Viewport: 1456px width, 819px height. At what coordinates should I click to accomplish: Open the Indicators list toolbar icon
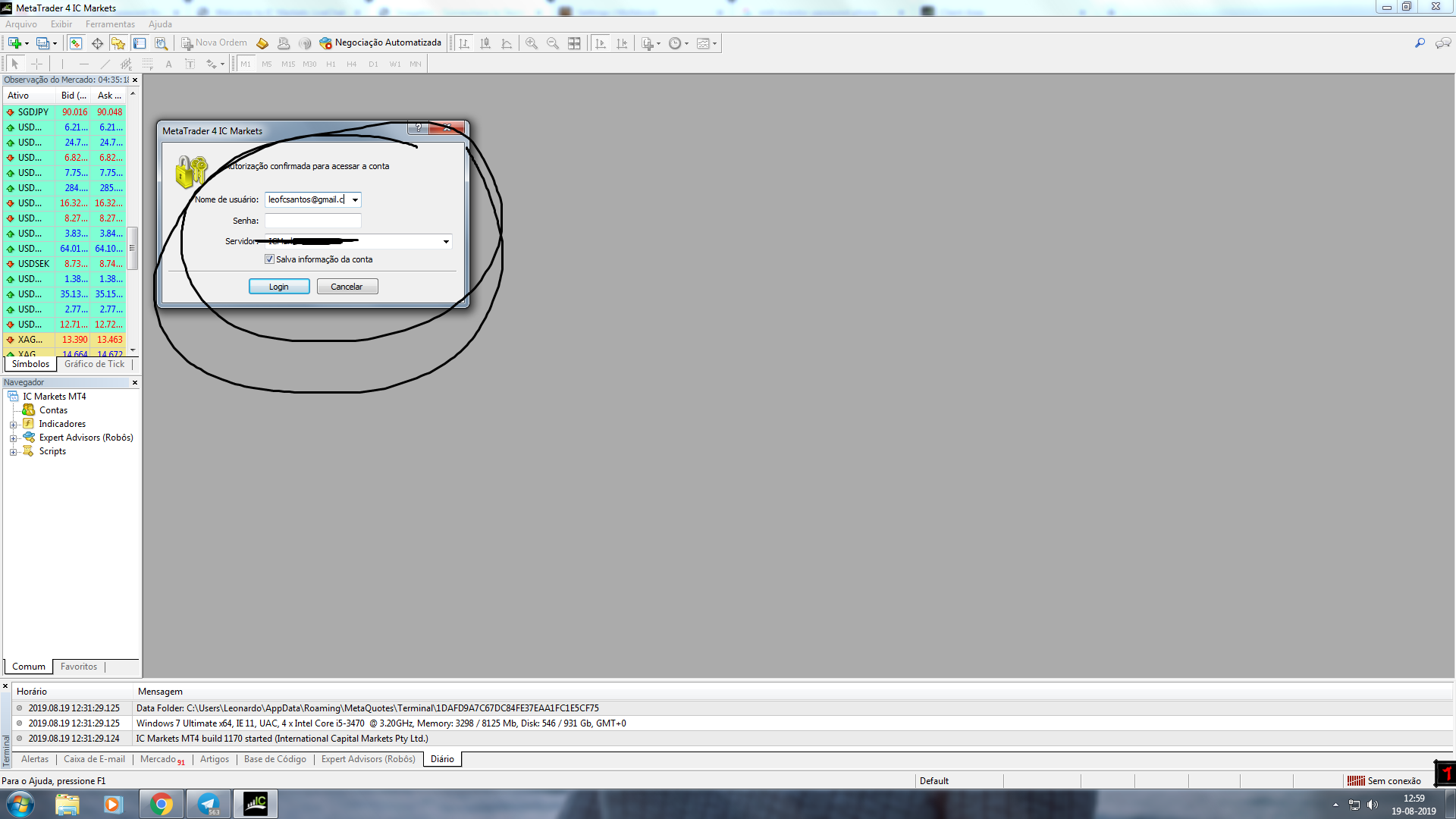point(649,43)
